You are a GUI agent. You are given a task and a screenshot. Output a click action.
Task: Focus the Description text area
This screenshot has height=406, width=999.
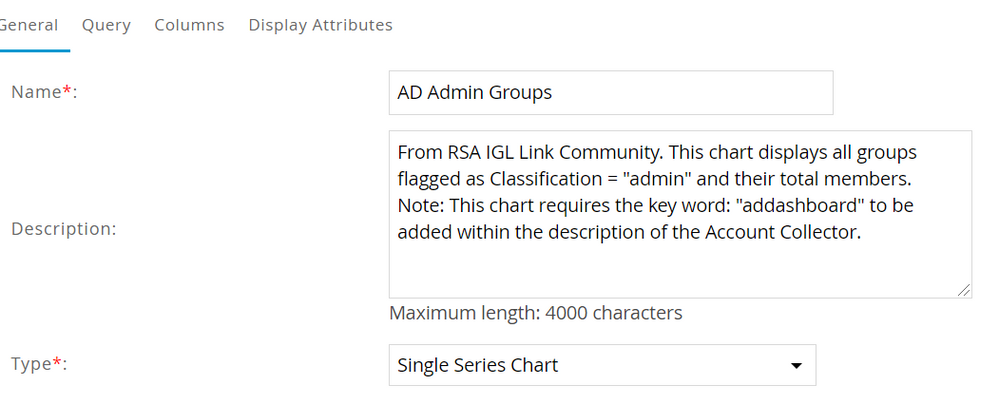pos(679,213)
